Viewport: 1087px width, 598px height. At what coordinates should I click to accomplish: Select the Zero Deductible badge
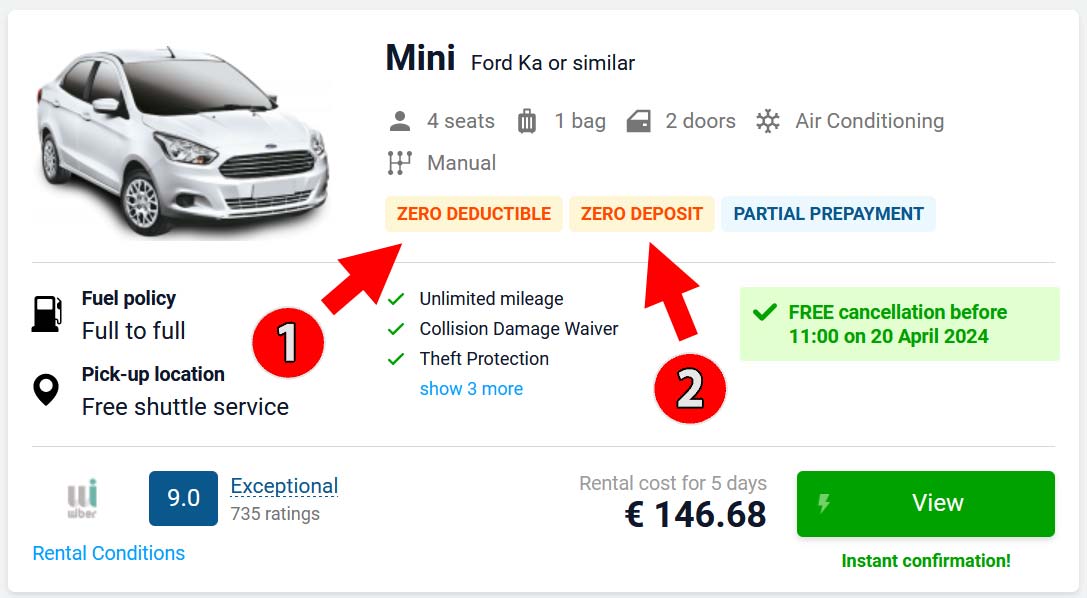pos(474,214)
